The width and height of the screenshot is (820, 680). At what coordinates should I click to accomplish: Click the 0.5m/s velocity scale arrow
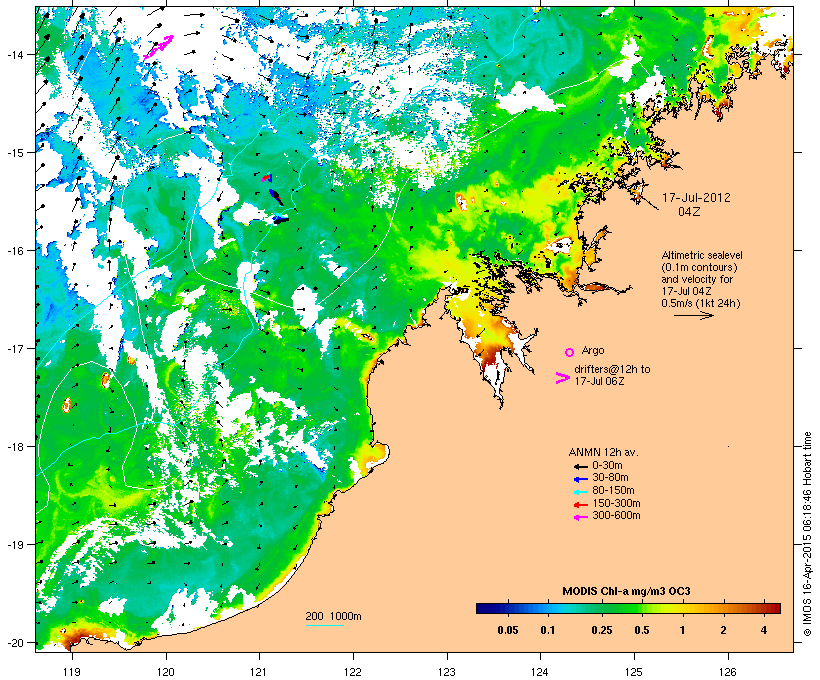(x=693, y=315)
